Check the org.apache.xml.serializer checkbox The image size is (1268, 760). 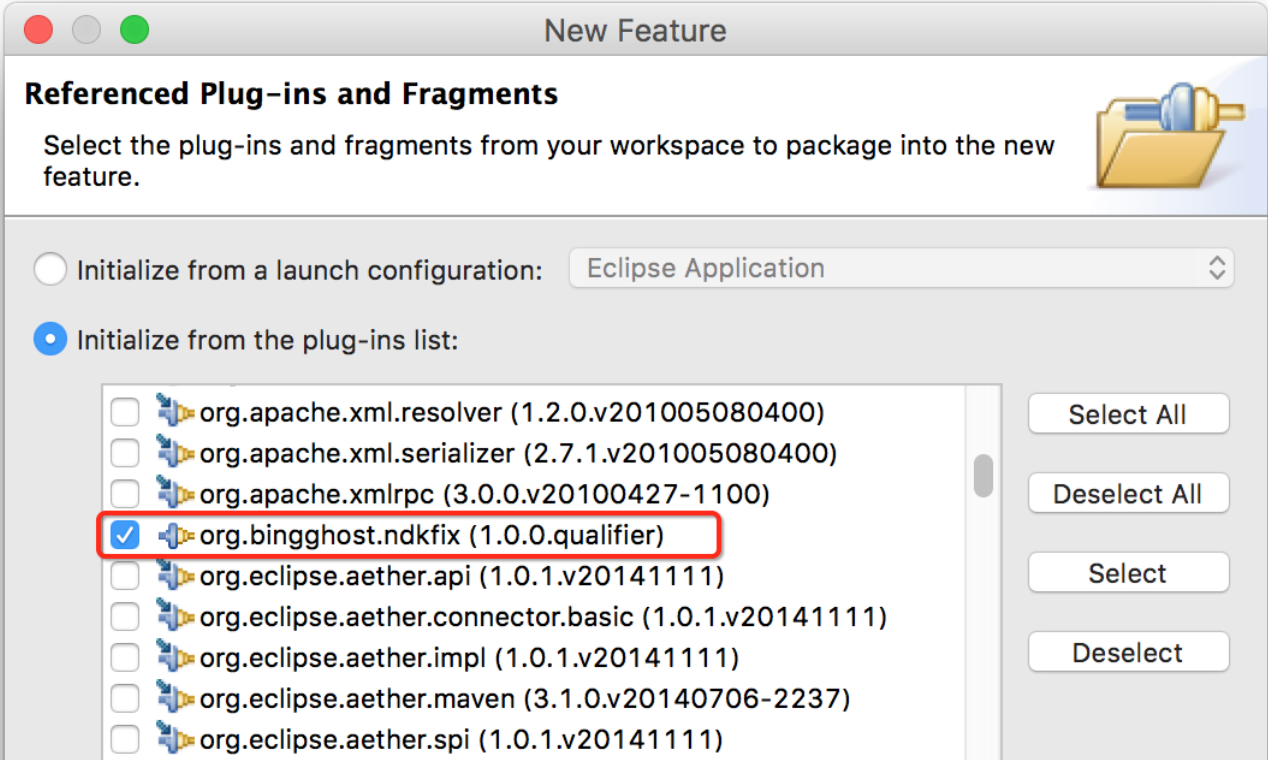(x=125, y=453)
